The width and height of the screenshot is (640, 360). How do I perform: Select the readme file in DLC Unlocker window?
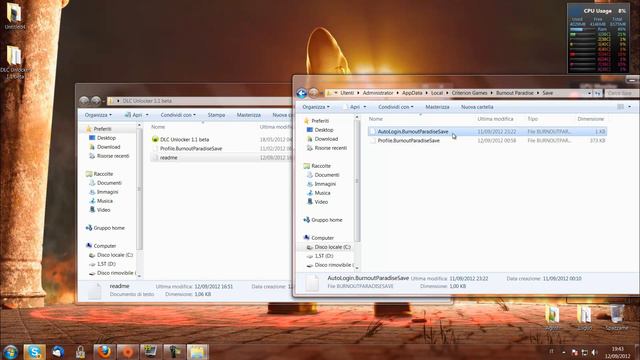tap(169, 158)
